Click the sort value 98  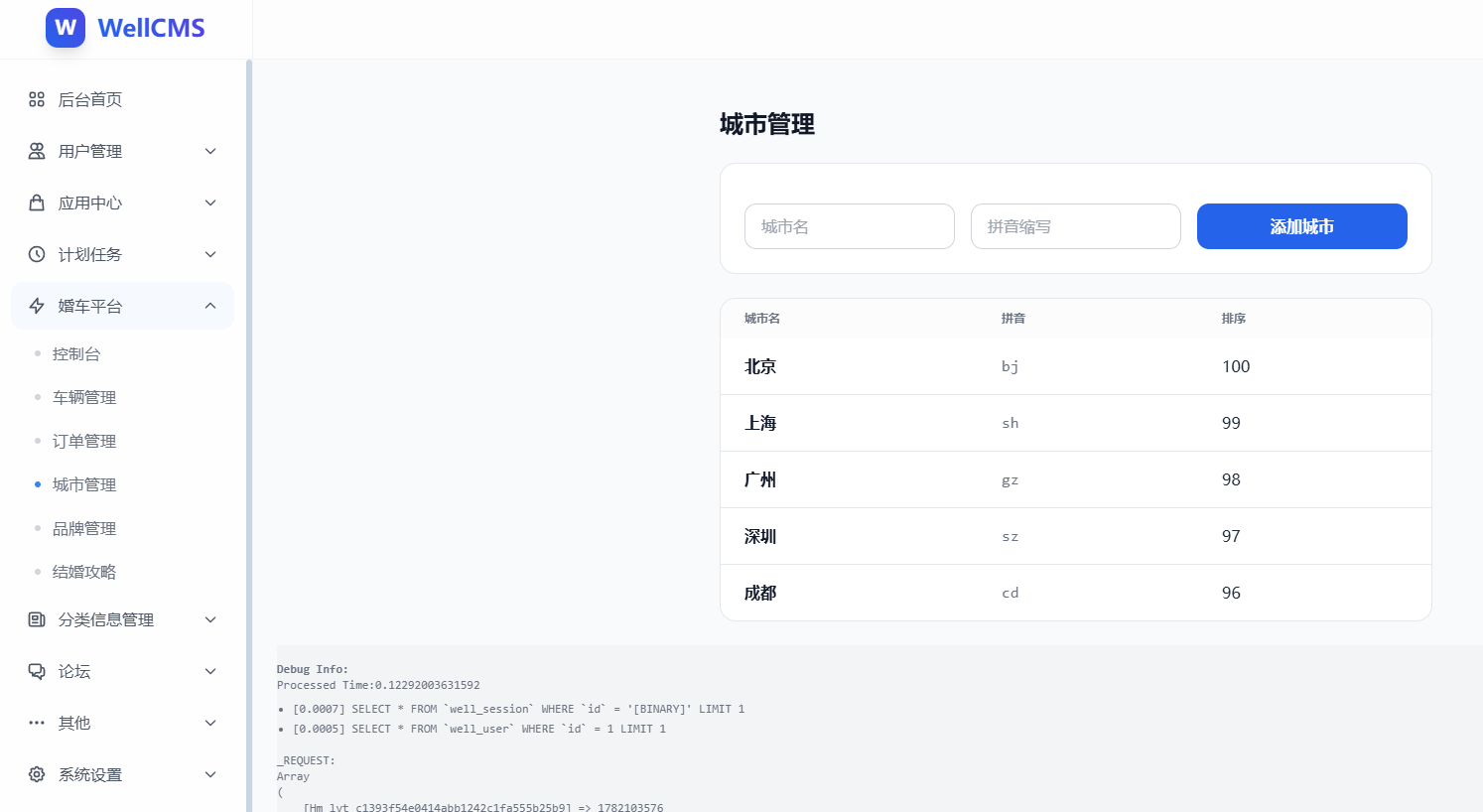(1231, 479)
